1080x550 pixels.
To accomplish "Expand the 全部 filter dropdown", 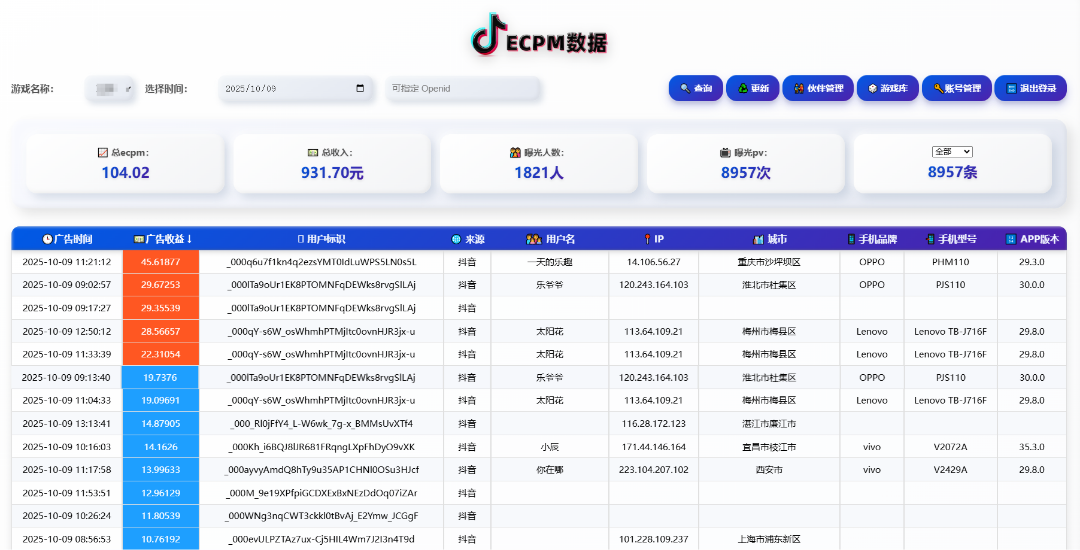I will click(951, 152).
